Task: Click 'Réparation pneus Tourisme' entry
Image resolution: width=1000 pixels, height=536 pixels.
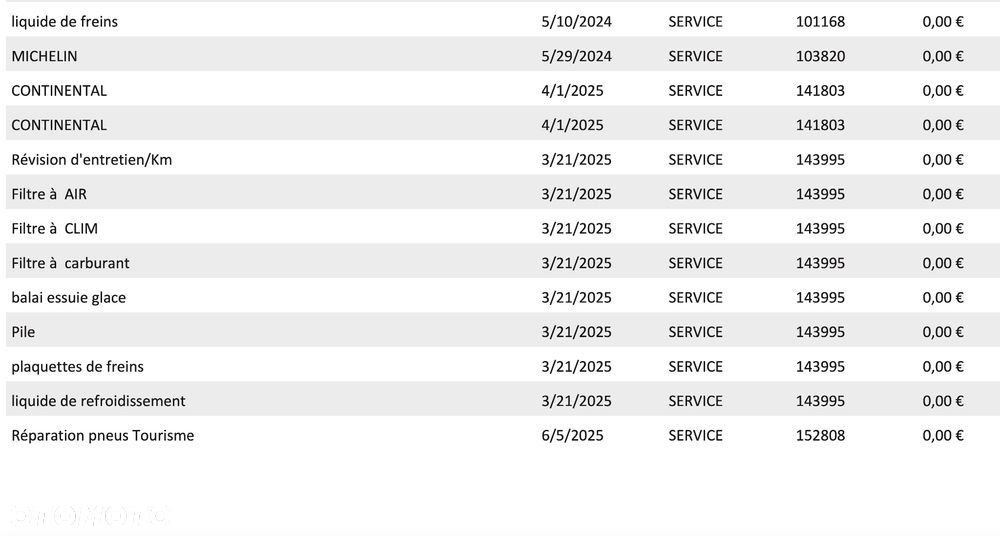Action: [102, 435]
